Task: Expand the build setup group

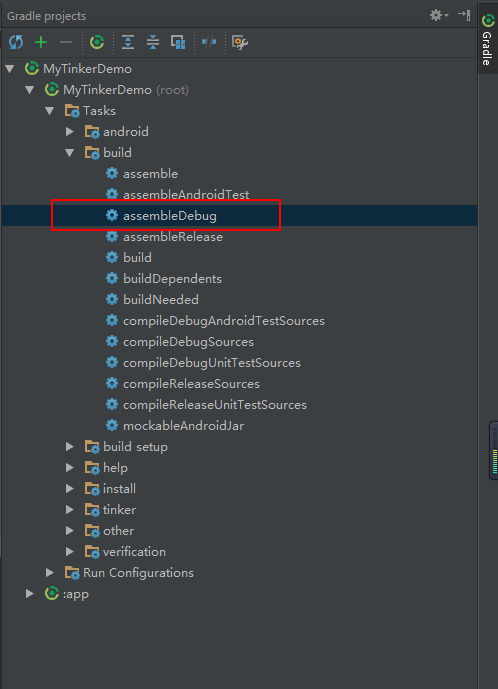Action: (x=69, y=447)
